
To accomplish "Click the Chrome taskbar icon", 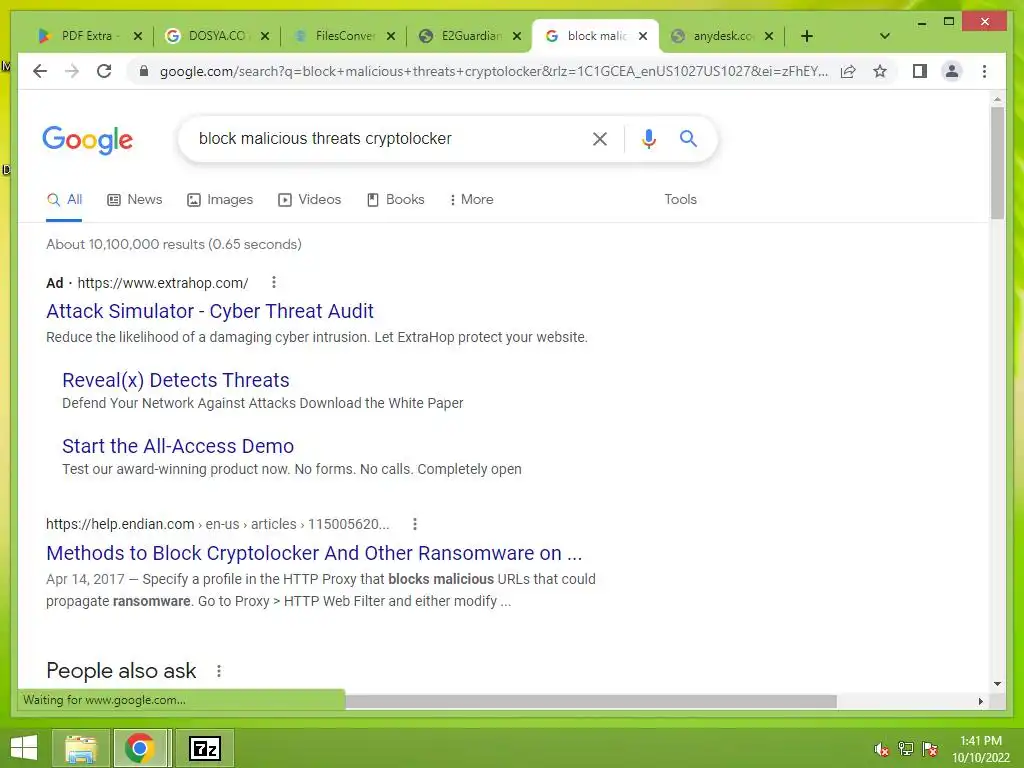I will [140, 748].
